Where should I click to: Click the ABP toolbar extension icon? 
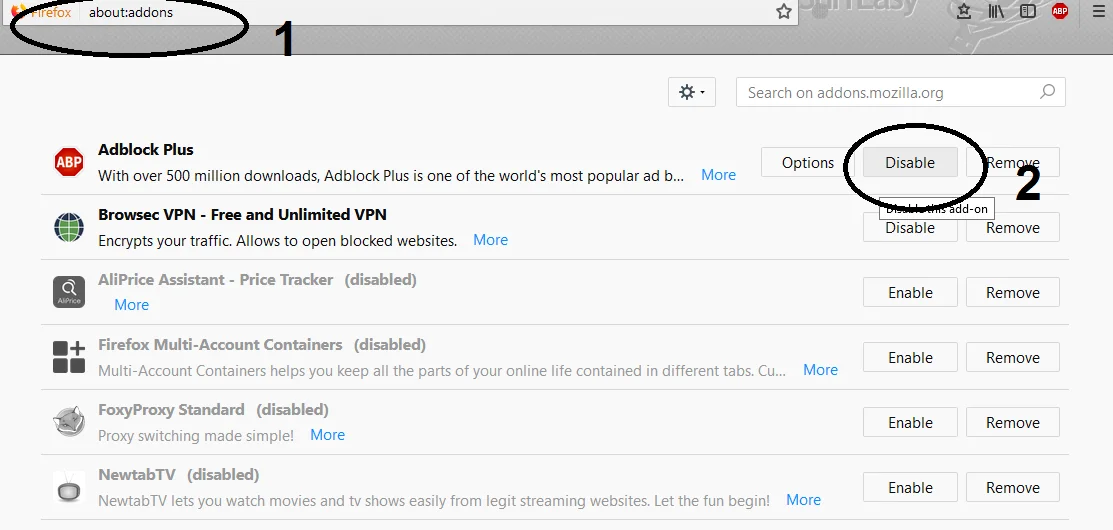[1060, 11]
